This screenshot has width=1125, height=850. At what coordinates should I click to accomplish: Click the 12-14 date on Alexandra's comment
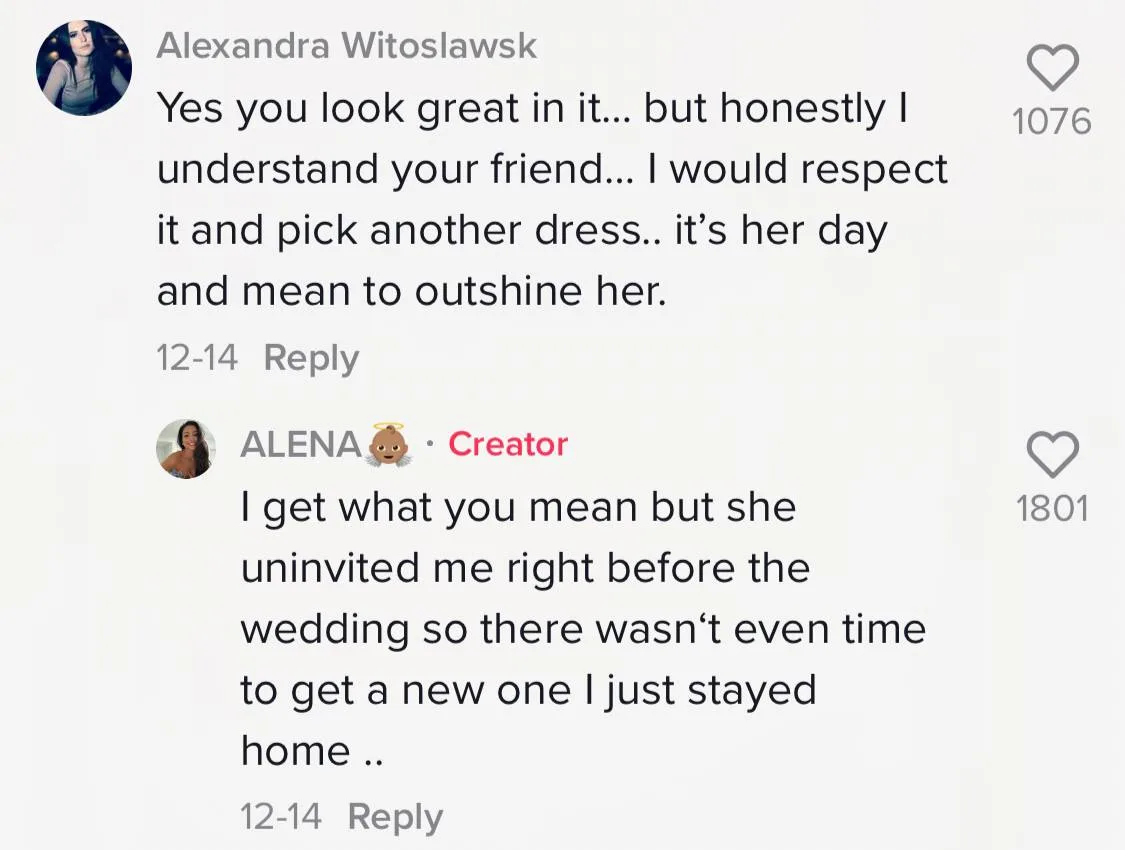tap(197, 358)
